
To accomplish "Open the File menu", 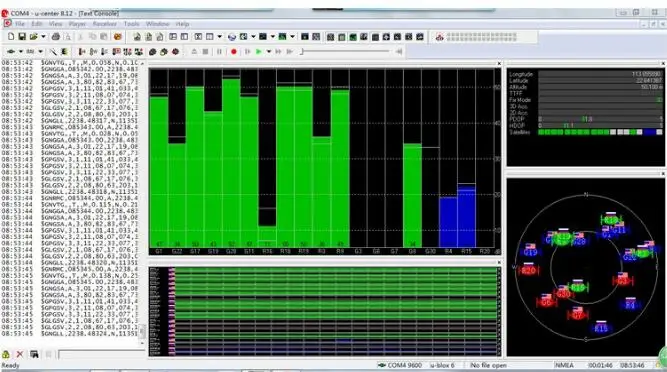I will [20, 24].
